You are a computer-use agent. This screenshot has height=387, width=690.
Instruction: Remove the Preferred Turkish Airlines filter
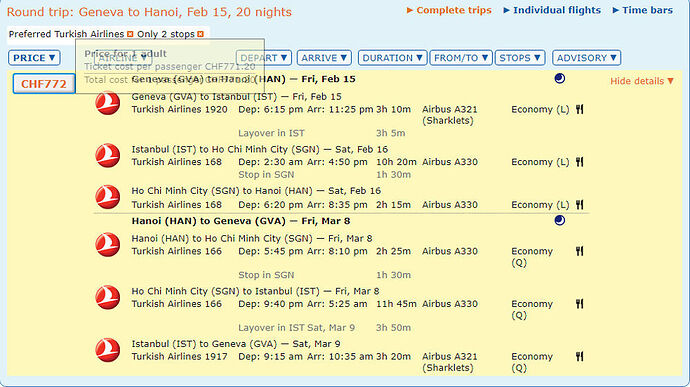130,34
